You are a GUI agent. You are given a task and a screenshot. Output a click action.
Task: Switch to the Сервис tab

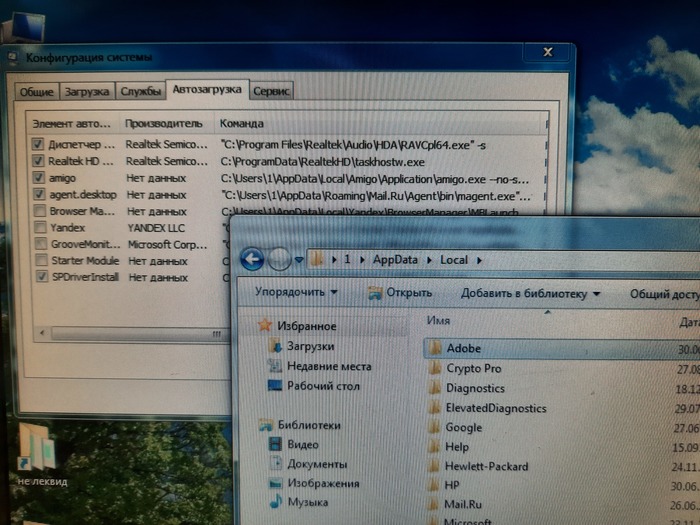271,91
